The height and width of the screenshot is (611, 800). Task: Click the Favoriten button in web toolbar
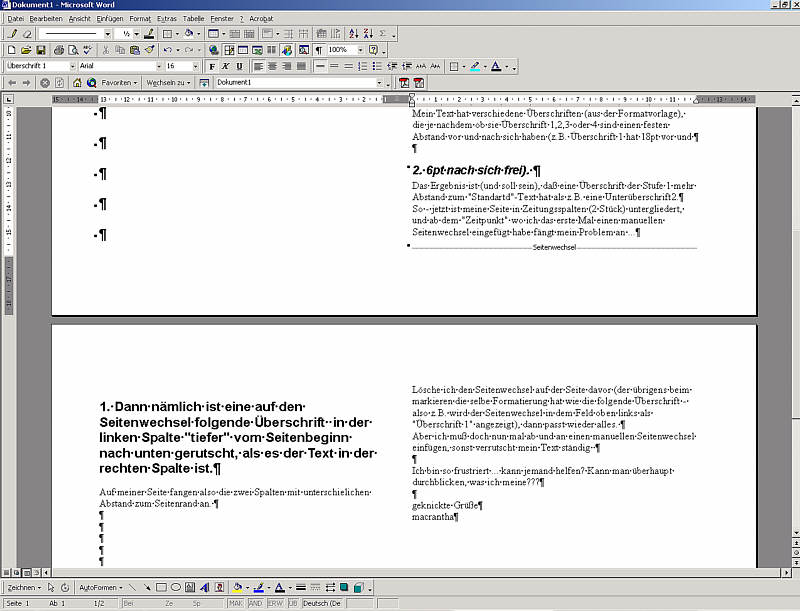point(119,82)
